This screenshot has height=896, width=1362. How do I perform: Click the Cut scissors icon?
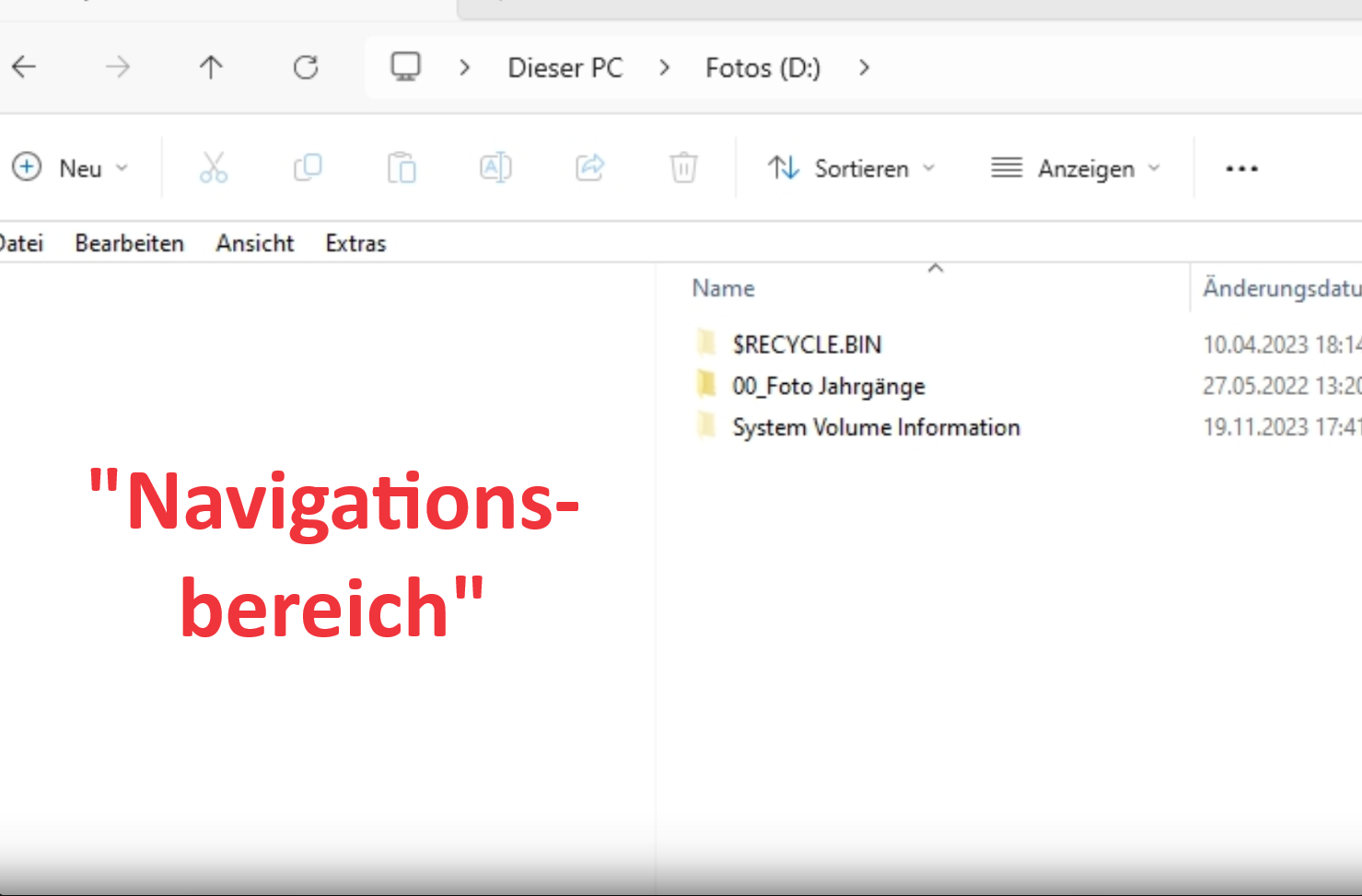213,168
